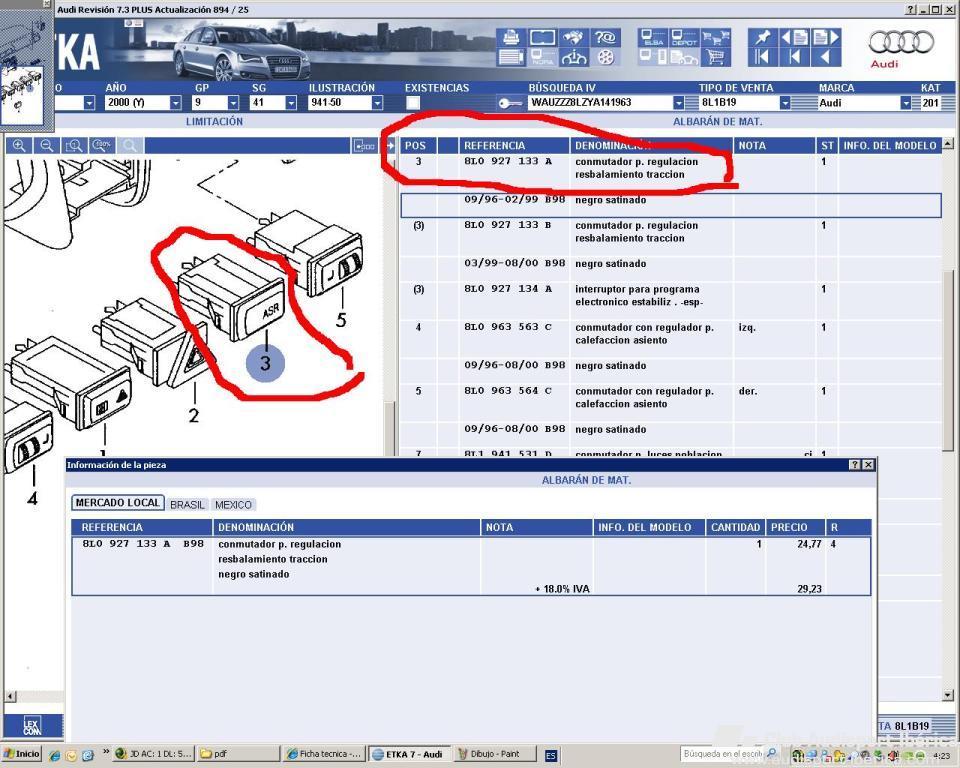Viewport: 960px width, 768px height.
Task: Click the CANTIDAD column header
Action: [735, 527]
